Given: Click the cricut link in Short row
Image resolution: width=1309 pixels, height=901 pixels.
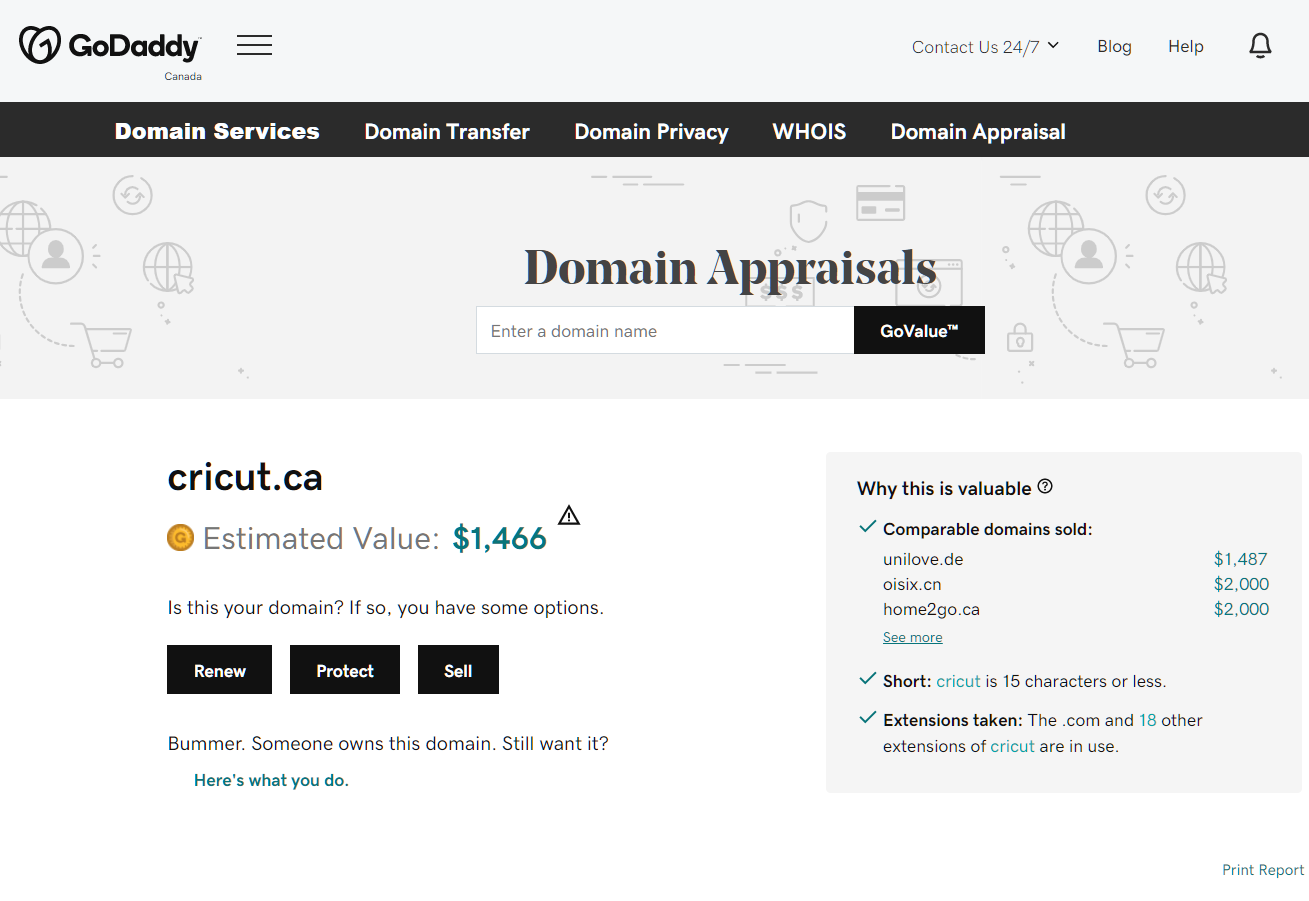Looking at the screenshot, I should coord(958,681).
